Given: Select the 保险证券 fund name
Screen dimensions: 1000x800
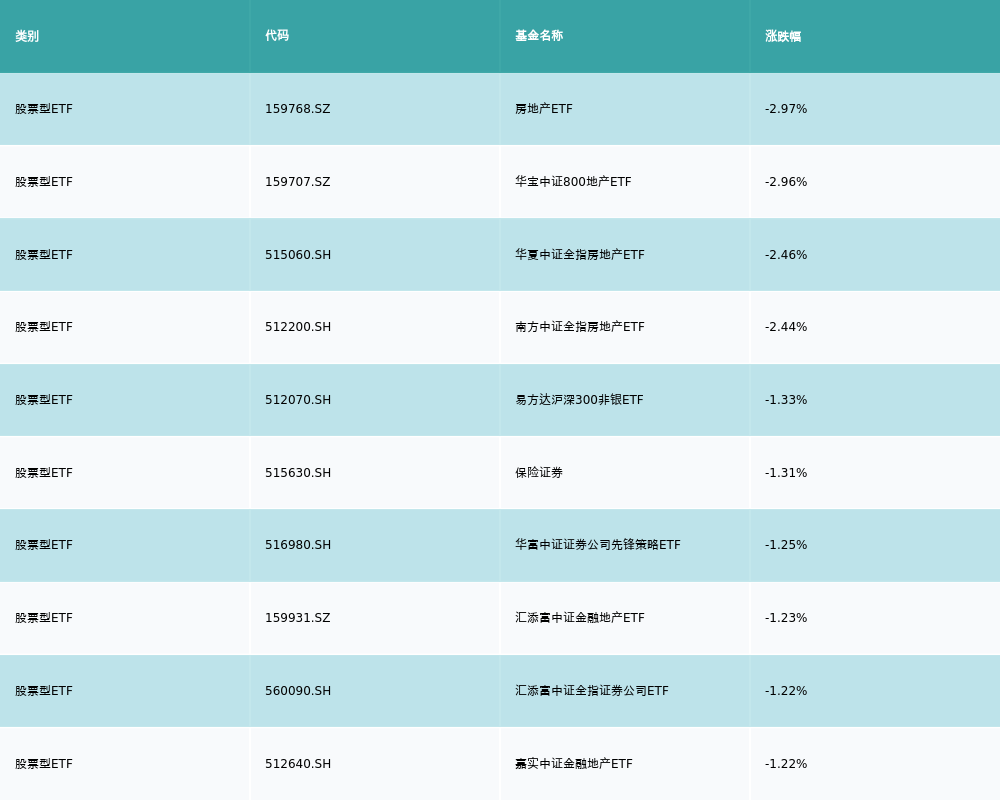Looking at the screenshot, I should click(539, 473).
